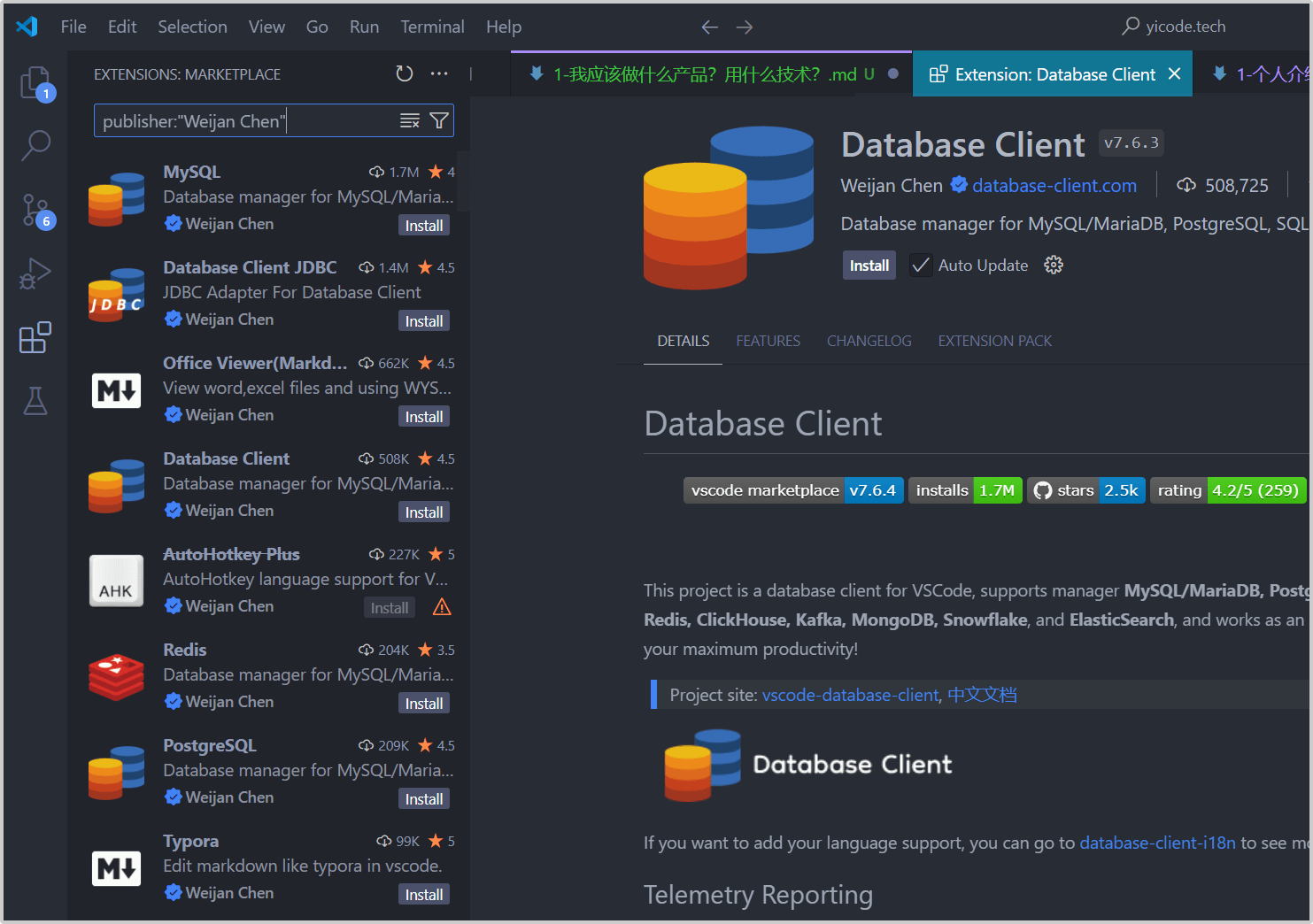Screen dimensions: 1313x924
Task: Toggle the Auto Update checkbox
Action: click(x=921, y=266)
